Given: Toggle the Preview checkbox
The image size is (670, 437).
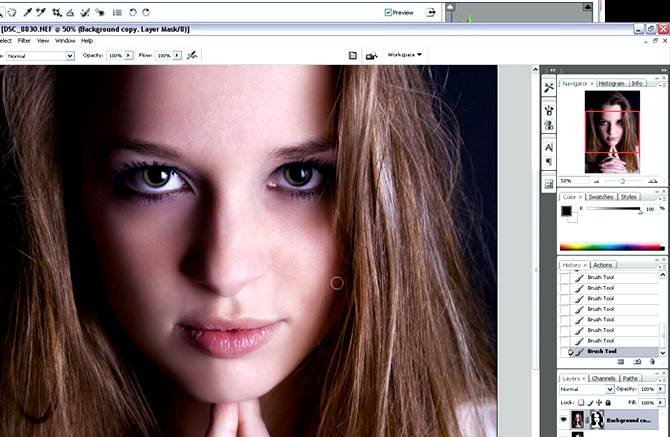Looking at the screenshot, I should (389, 13).
